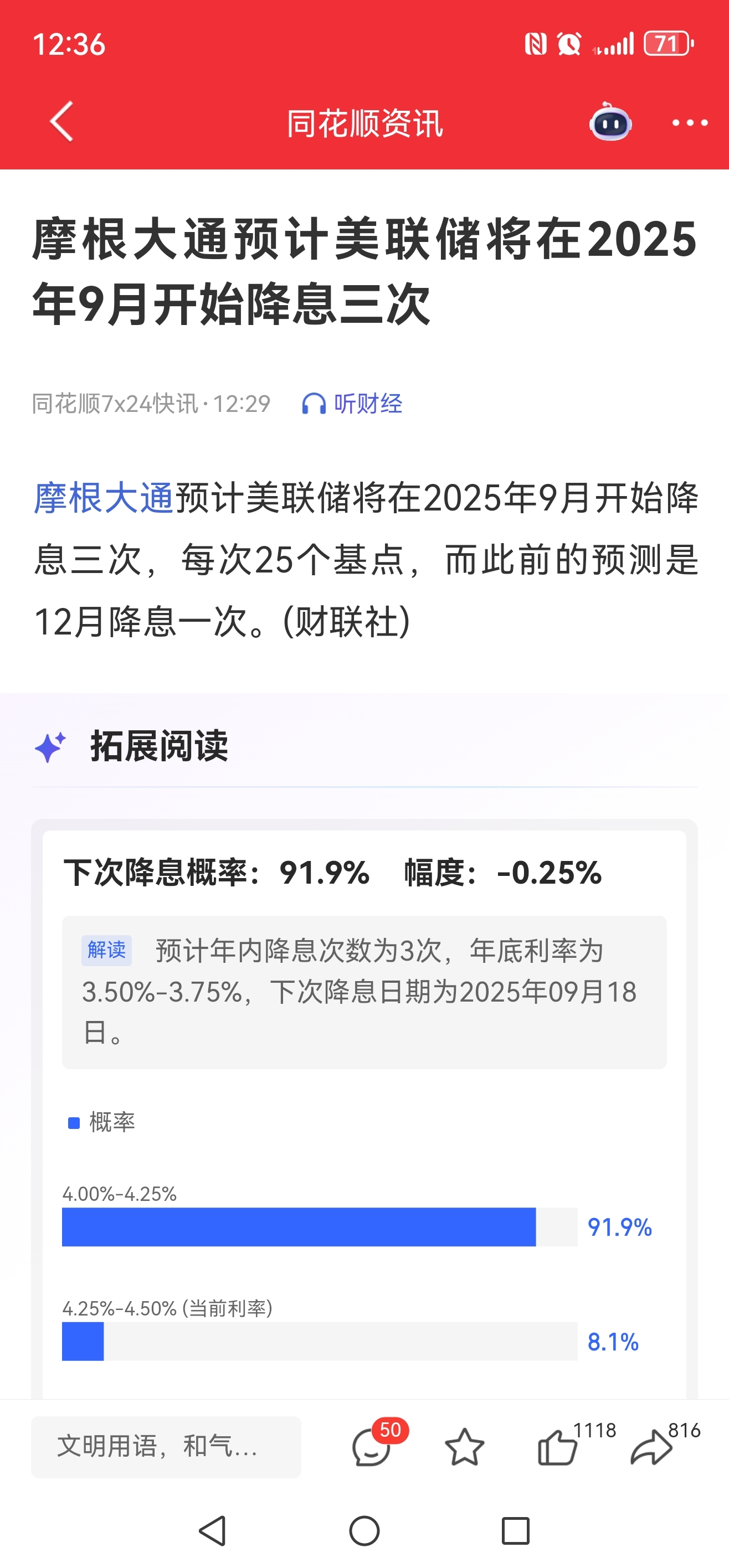The height and width of the screenshot is (1568, 729).
Task: Tap the 解读 tag label
Action: pyautogui.click(x=106, y=950)
